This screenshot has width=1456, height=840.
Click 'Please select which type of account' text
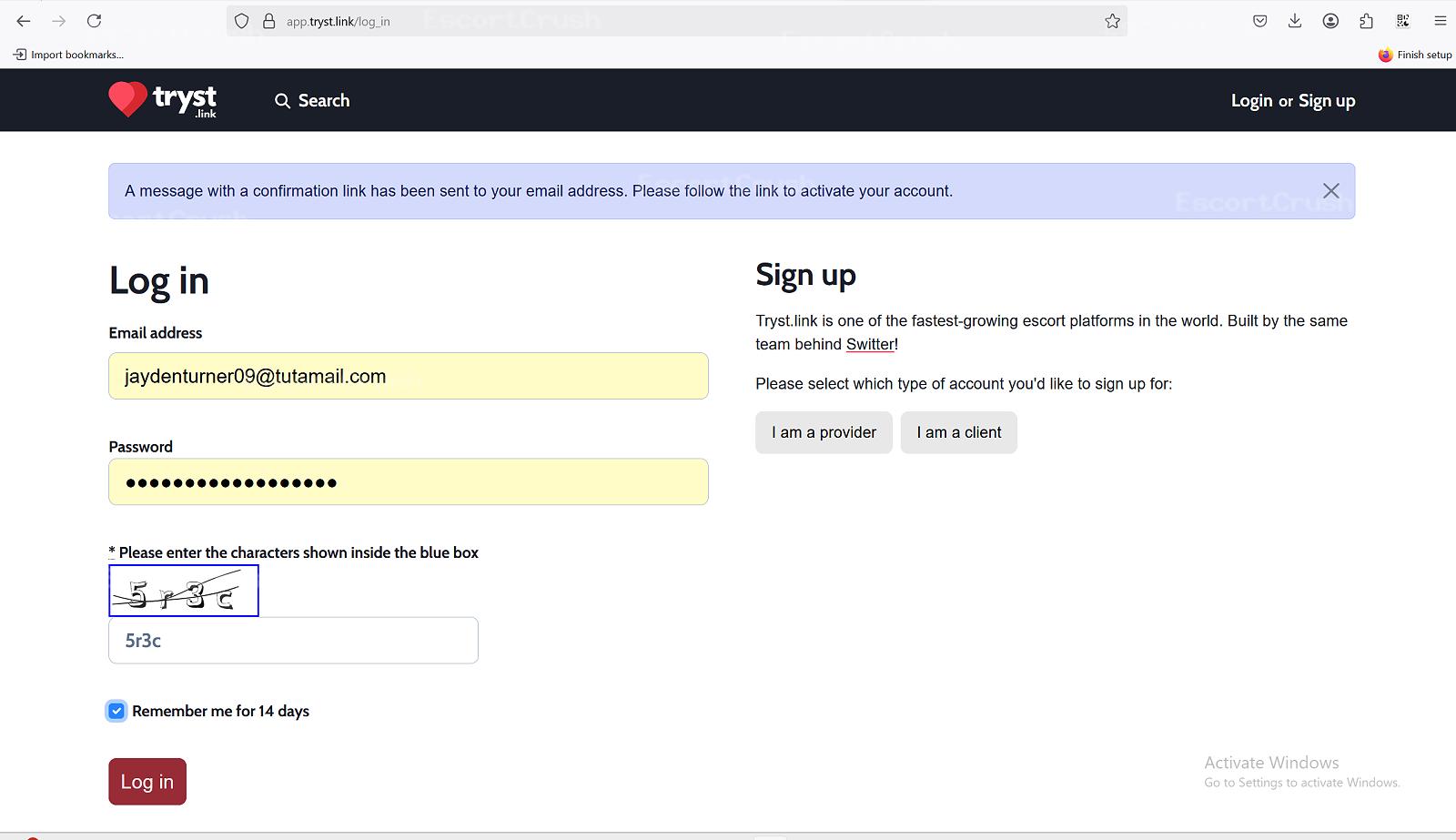[964, 384]
